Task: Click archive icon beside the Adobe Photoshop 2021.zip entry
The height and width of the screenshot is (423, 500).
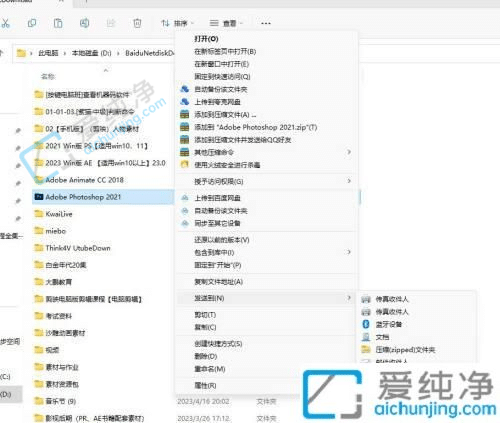Action: coord(184,127)
